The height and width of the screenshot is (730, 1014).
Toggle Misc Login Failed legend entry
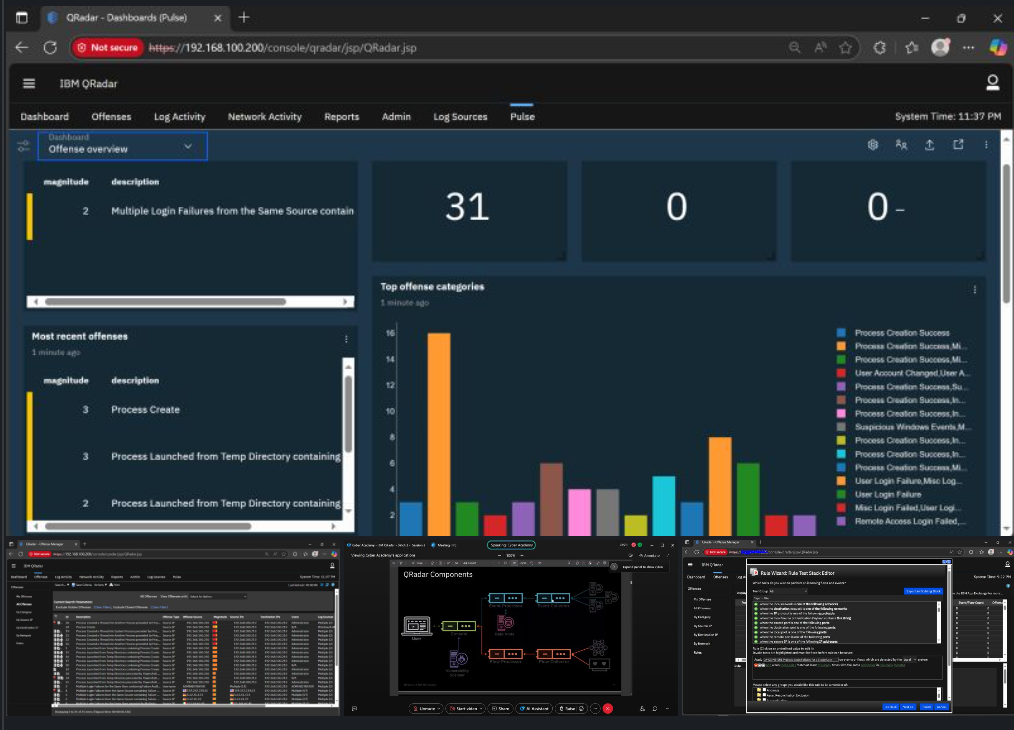click(899, 508)
